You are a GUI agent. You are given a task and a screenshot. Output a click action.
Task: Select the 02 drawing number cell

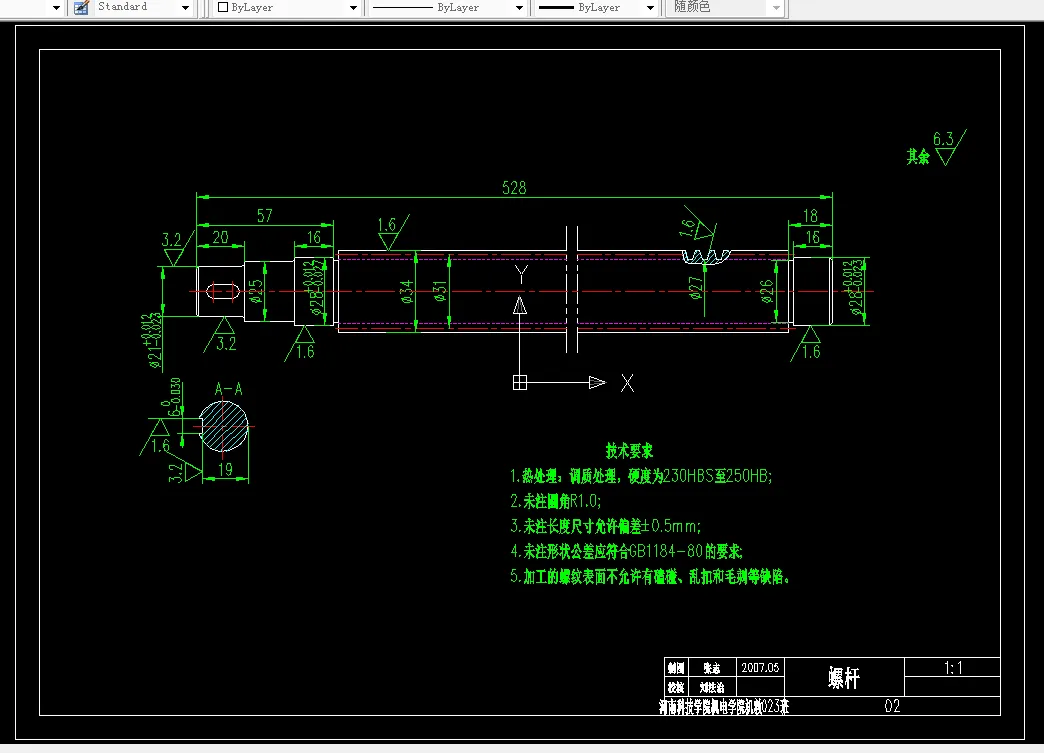(x=892, y=706)
